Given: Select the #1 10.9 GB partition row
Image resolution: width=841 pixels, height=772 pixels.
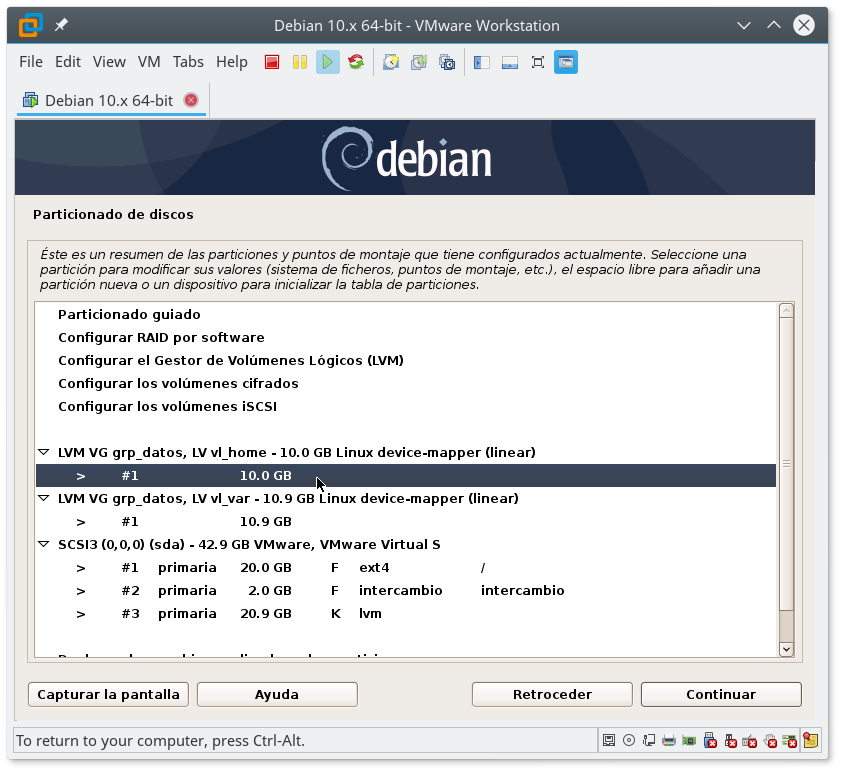Looking at the screenshot, I should pos(406,521).
